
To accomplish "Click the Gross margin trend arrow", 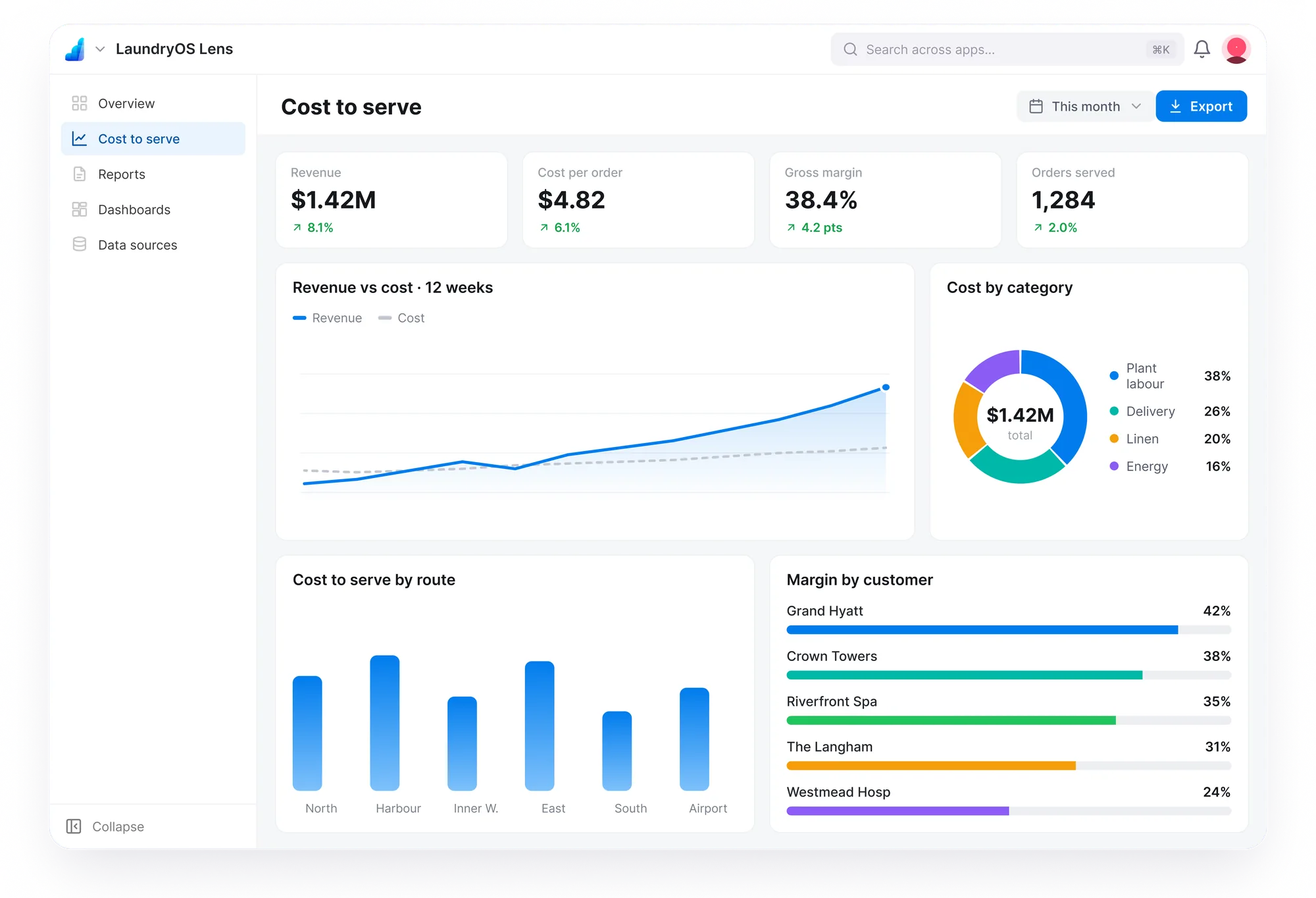I will coord(791,227).
